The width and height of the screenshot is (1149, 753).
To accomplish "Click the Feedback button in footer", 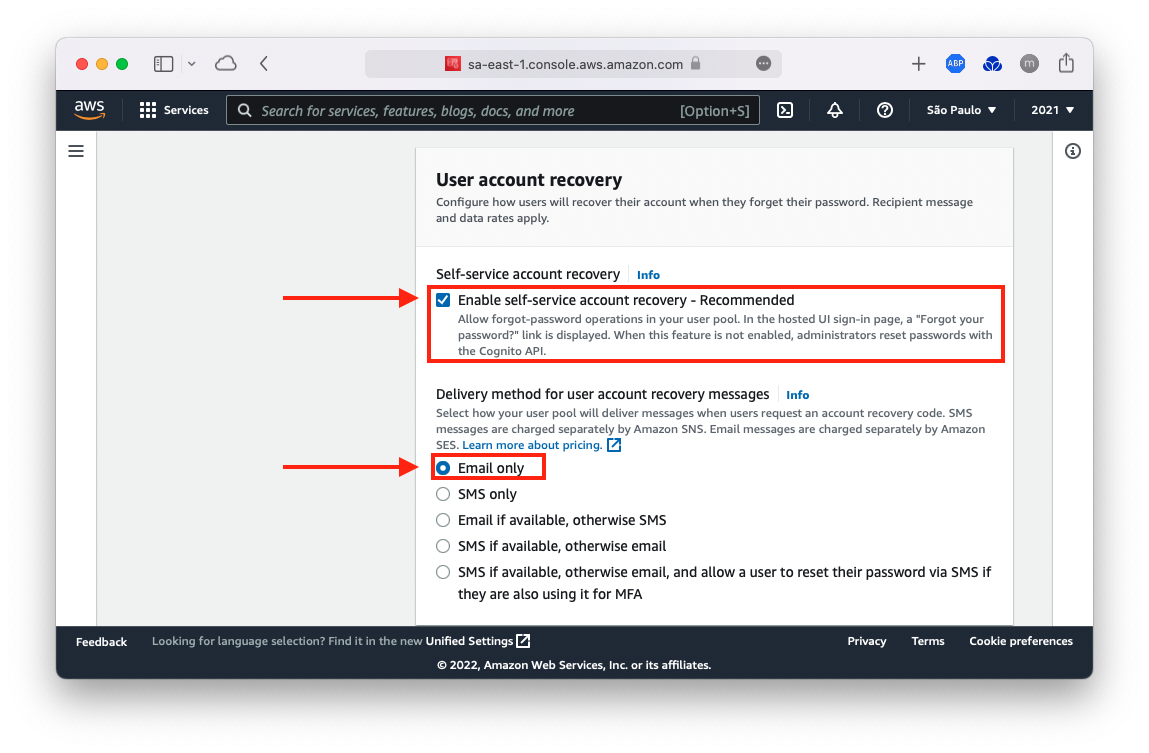I will (101, 642).
